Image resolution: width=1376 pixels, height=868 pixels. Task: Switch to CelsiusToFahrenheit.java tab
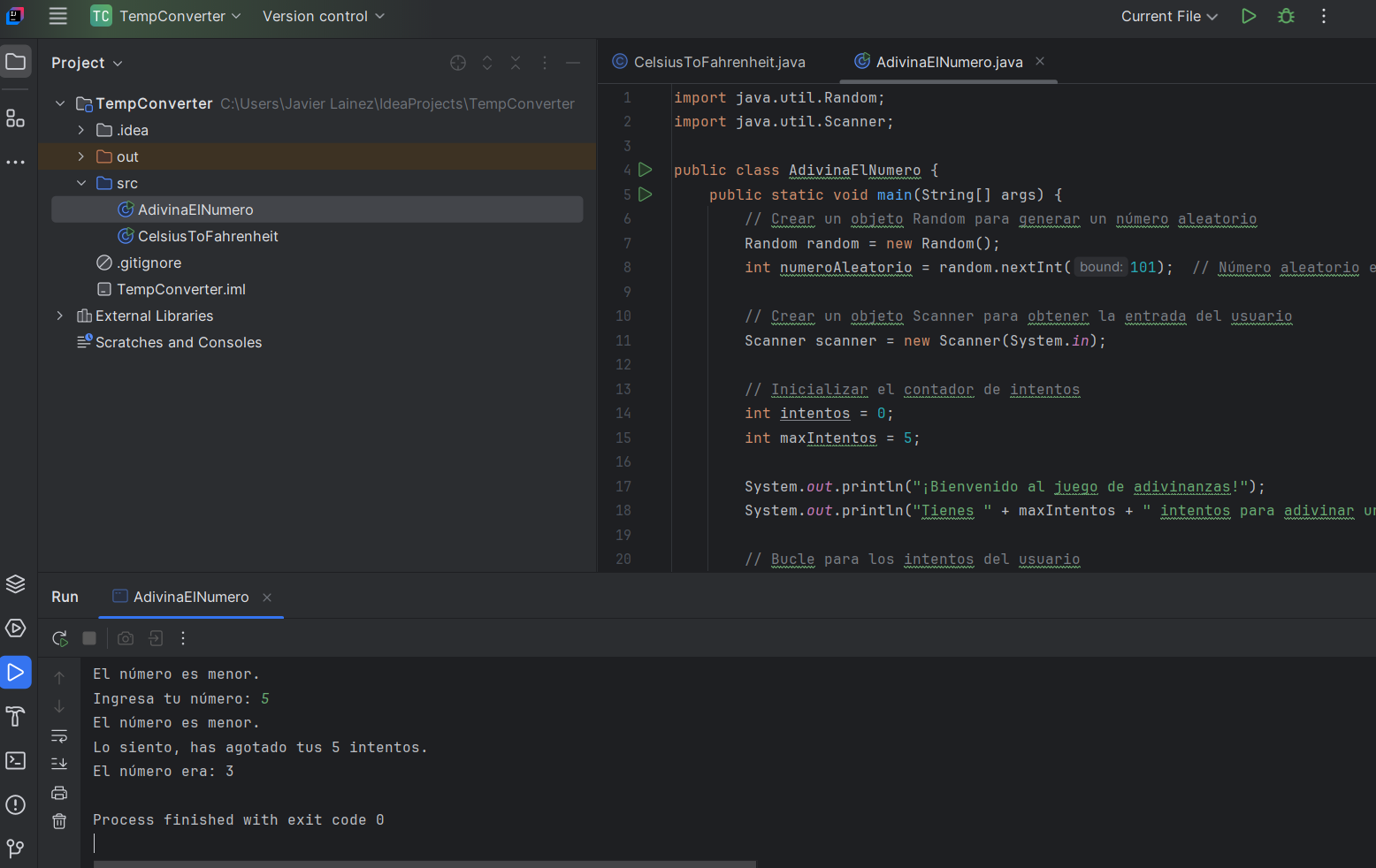click(709, 62)
